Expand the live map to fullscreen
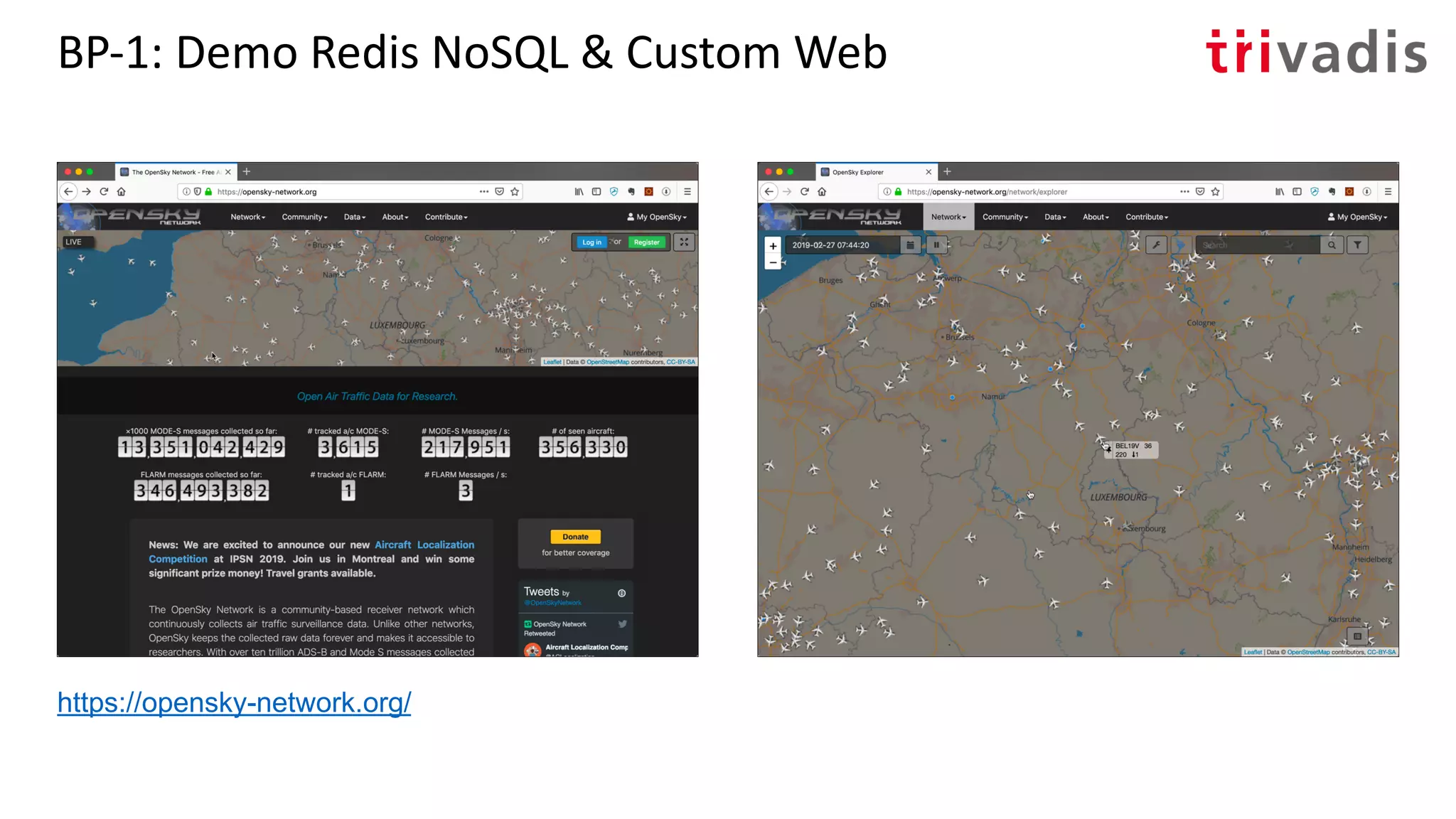The width and height of the screenshot is (1456, 819). 684,242
